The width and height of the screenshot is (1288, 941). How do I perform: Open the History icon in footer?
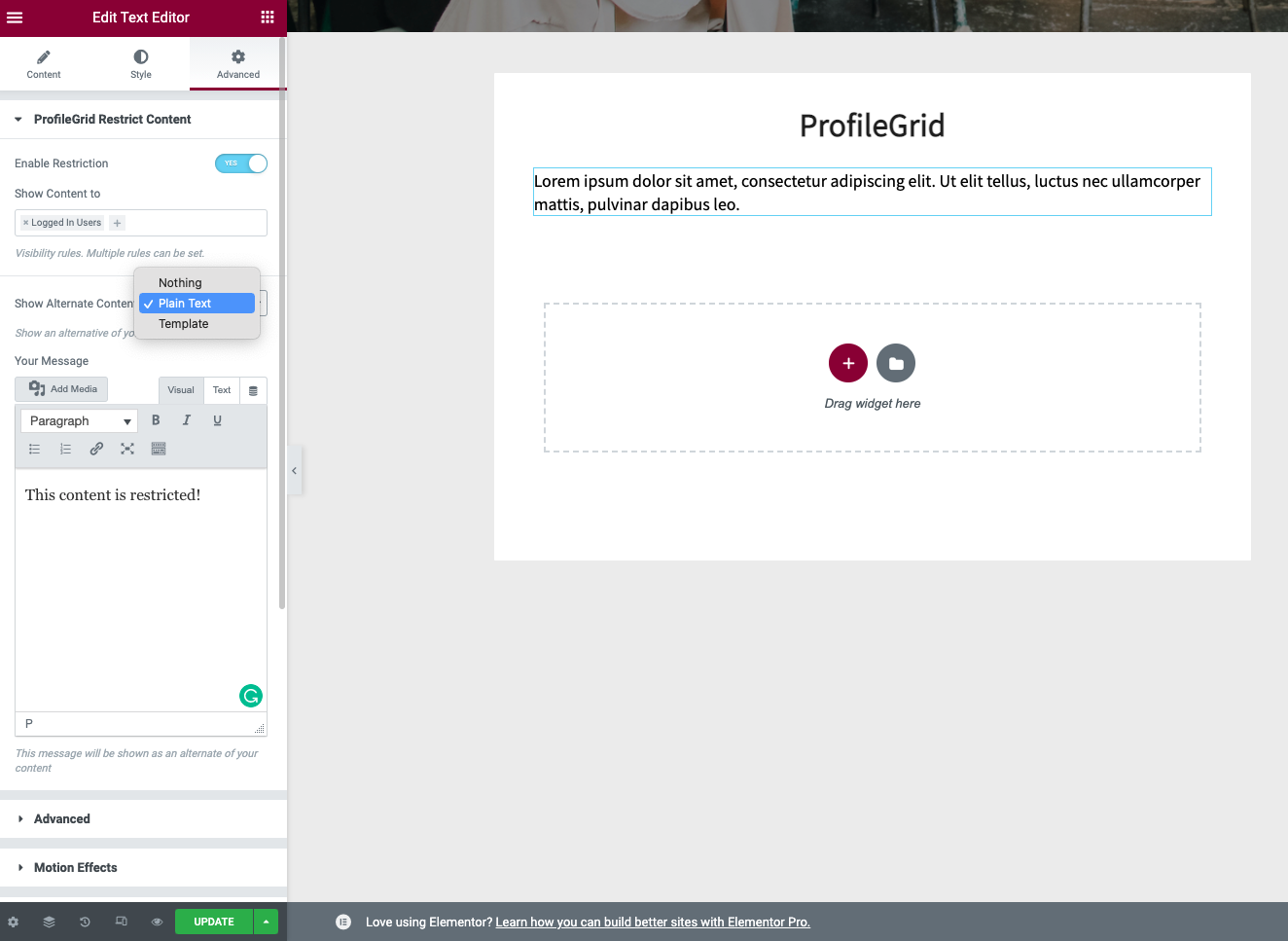point(85,922)
